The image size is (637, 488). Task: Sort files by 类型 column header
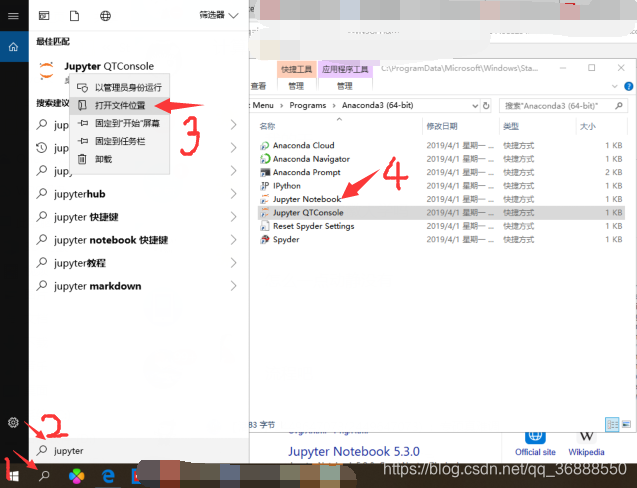tap(511, 126)
